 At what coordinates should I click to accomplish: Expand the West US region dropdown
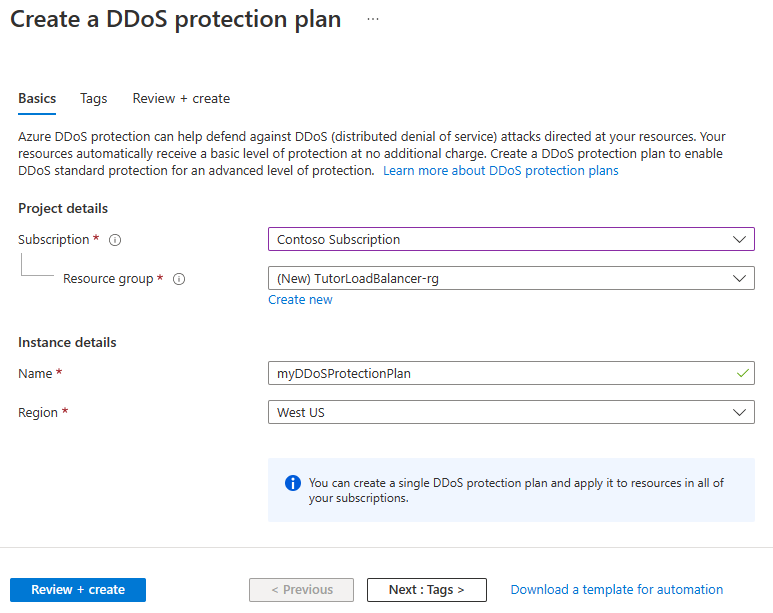[x=511, y=412]
